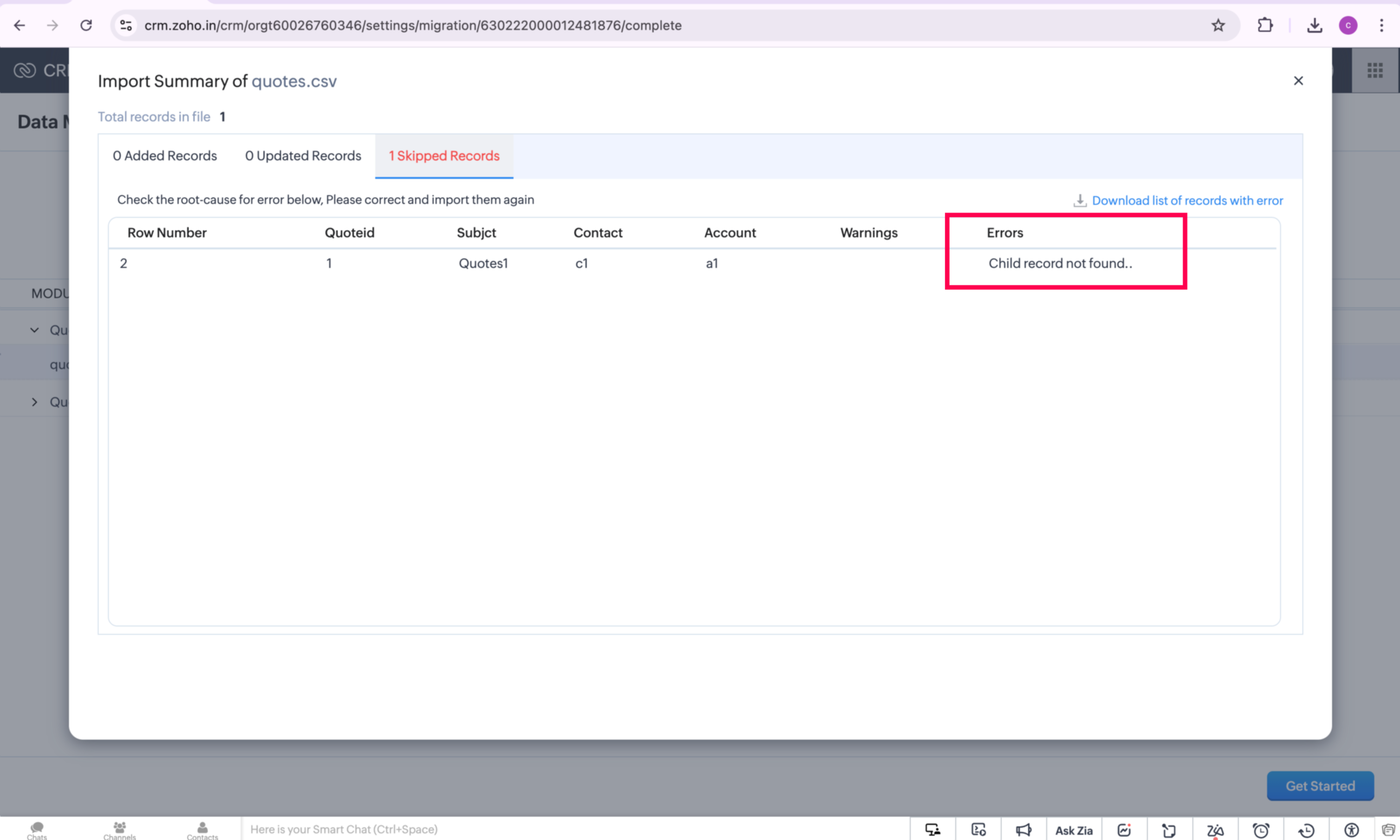The image size is (1400, 840).
Task: Open the Zia notifications icon
Action: 1215,830
